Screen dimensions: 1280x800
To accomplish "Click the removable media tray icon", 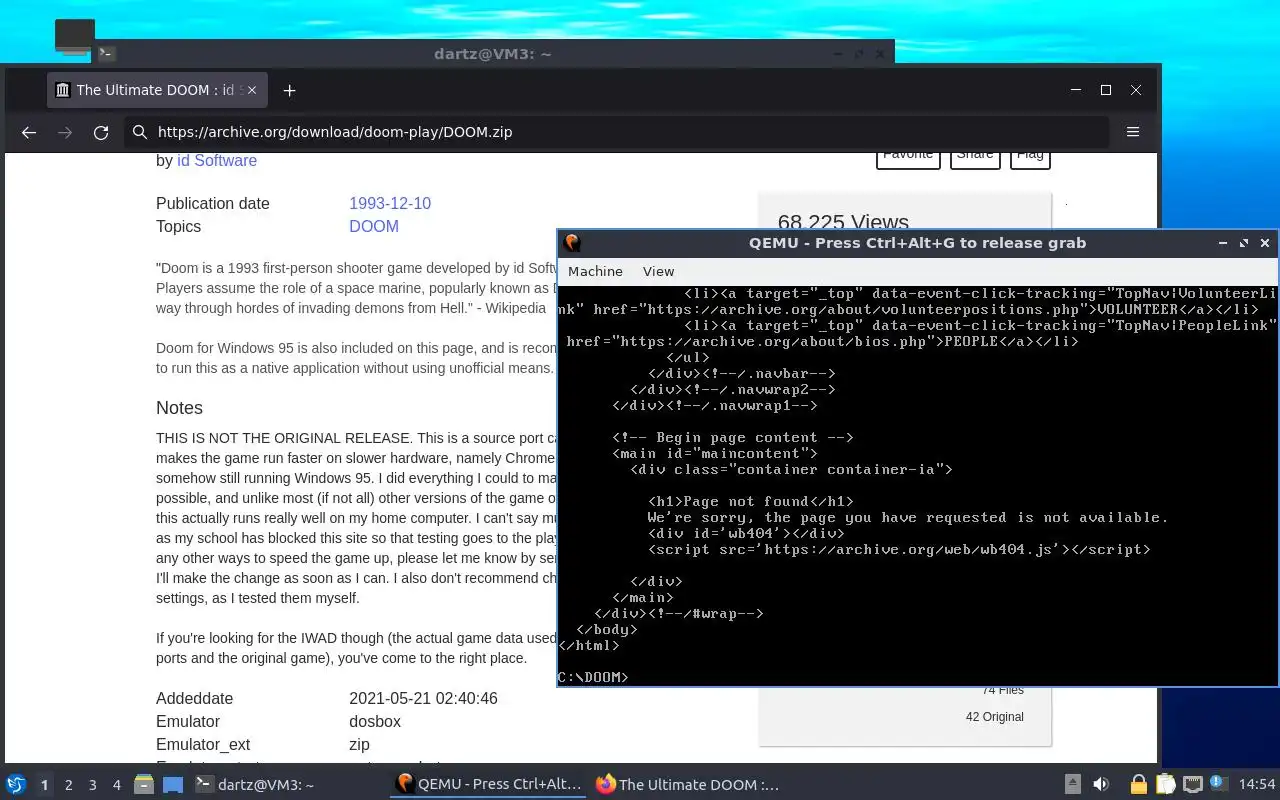I will (1072, 785).
